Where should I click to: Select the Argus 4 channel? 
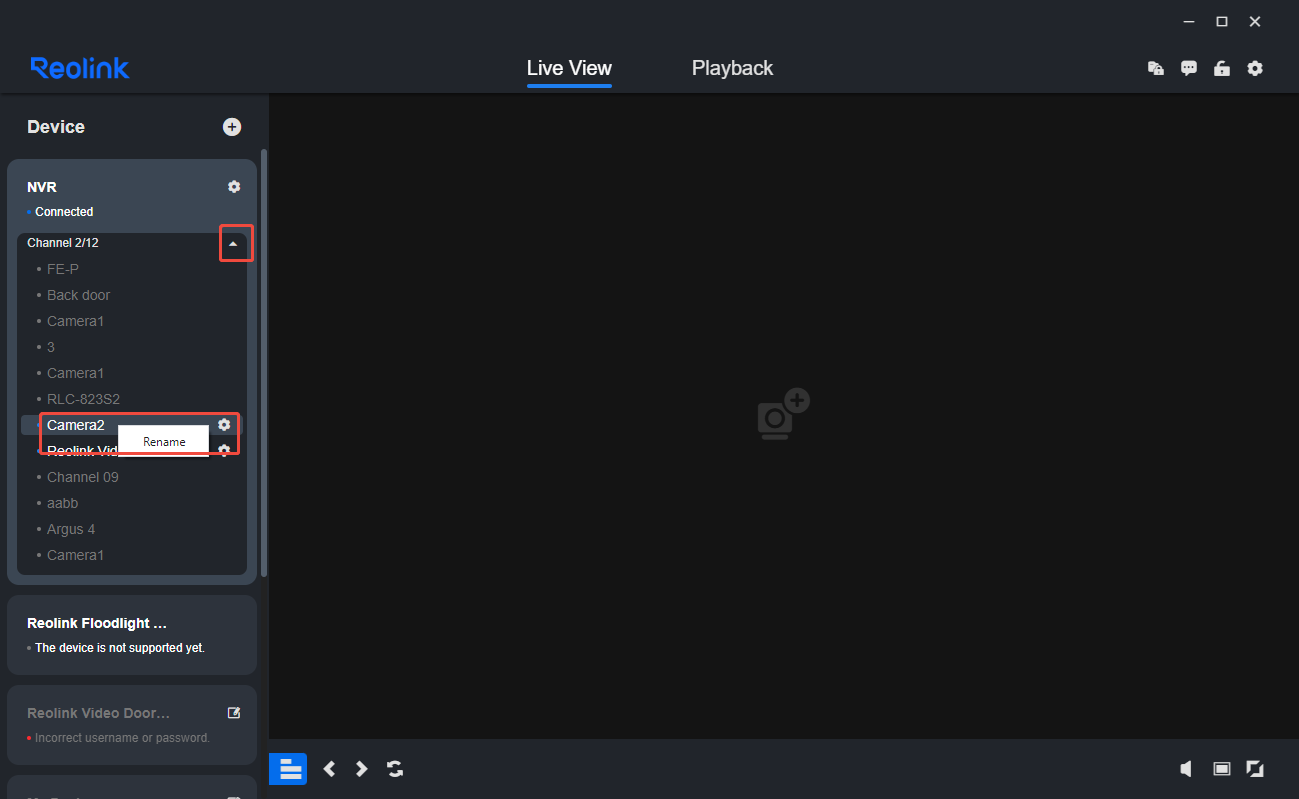click(71, 529)
